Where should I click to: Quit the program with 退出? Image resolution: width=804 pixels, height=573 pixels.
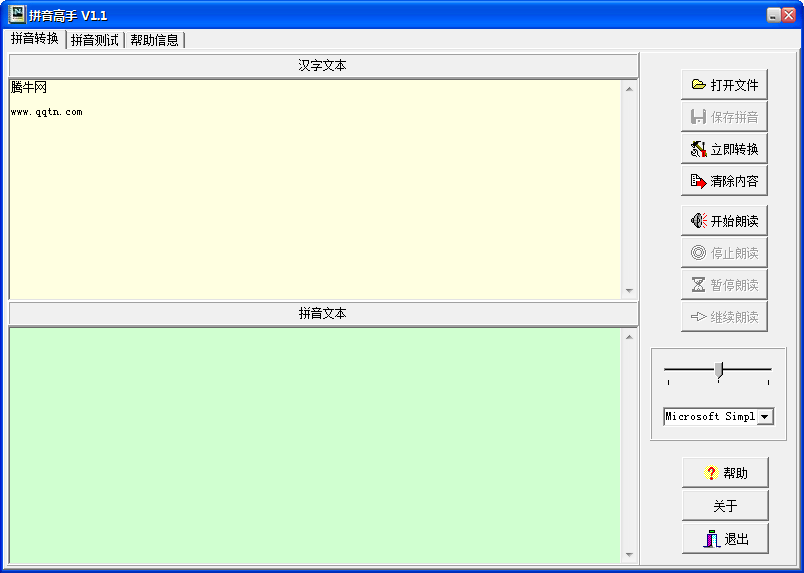(725, 539)
